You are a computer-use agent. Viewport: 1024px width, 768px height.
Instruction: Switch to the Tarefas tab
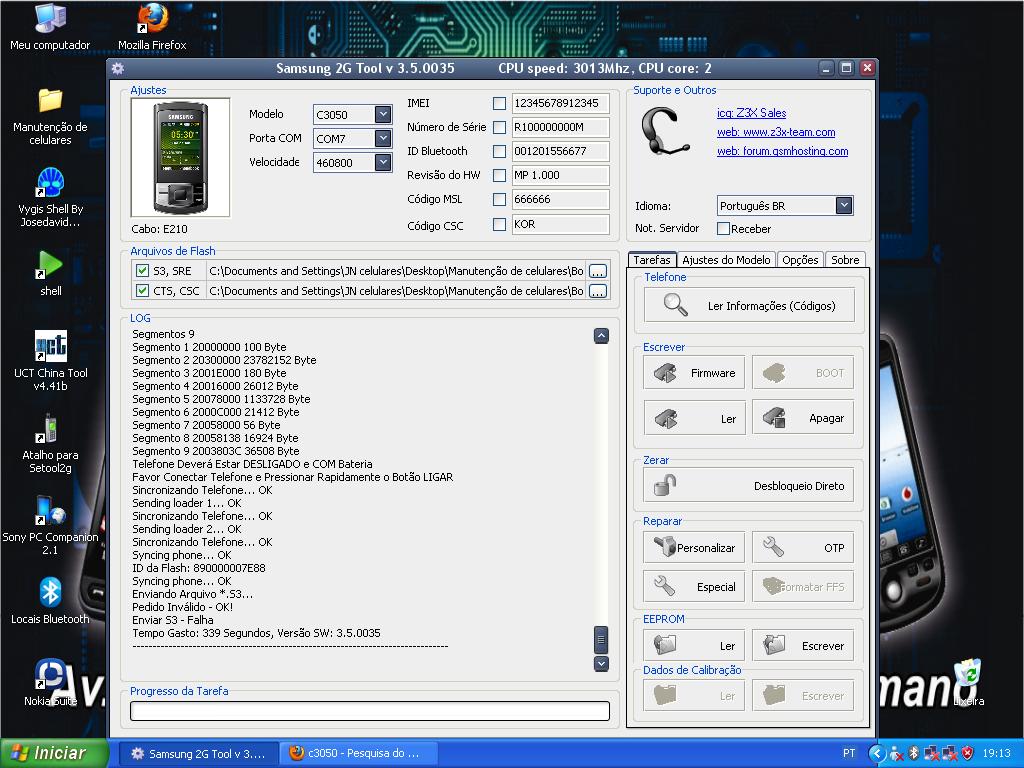(652, 260)
